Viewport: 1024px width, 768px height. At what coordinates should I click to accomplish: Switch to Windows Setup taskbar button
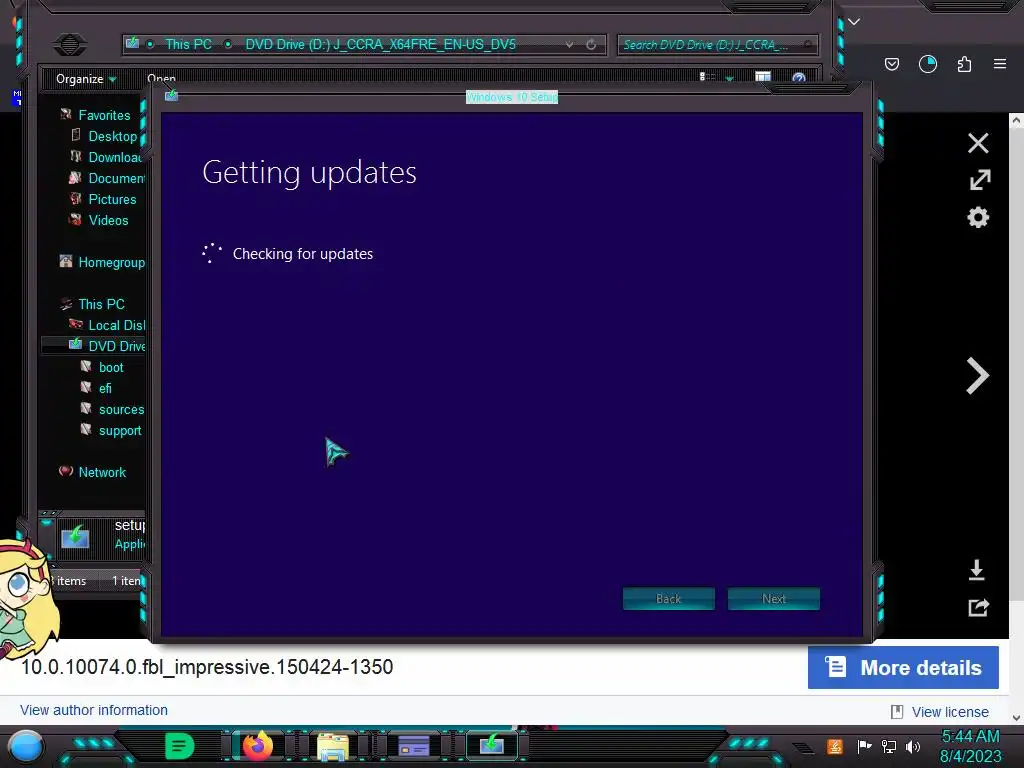point(492,744)
